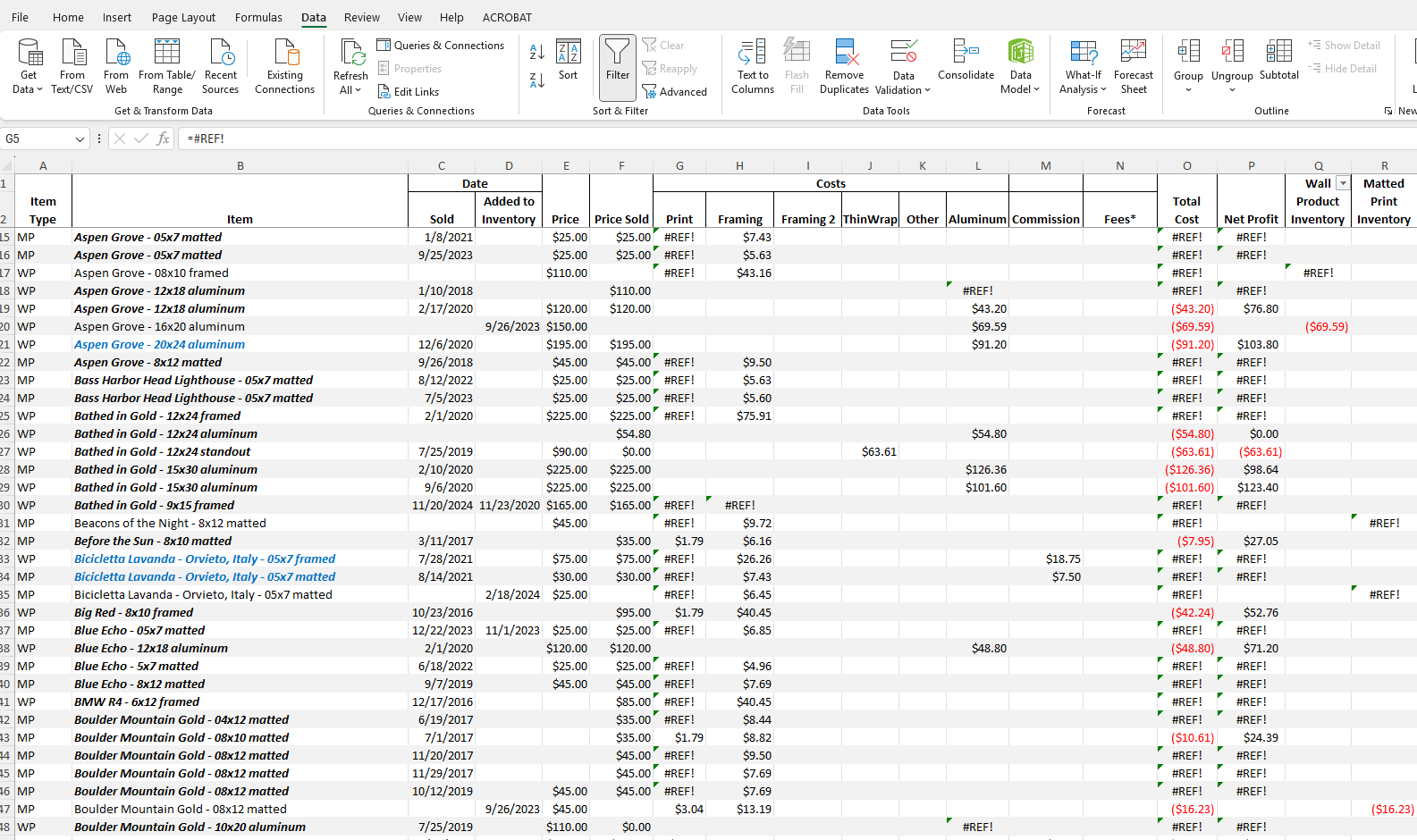Viewport: 1417px width, 840px height.
Task: Click From Table/Range icon
Action: pos(167,52)
